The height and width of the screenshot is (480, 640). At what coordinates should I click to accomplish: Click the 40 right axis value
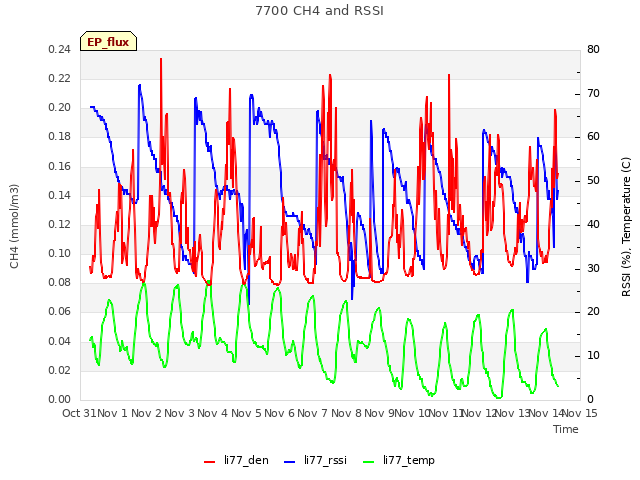click(593, 224)
